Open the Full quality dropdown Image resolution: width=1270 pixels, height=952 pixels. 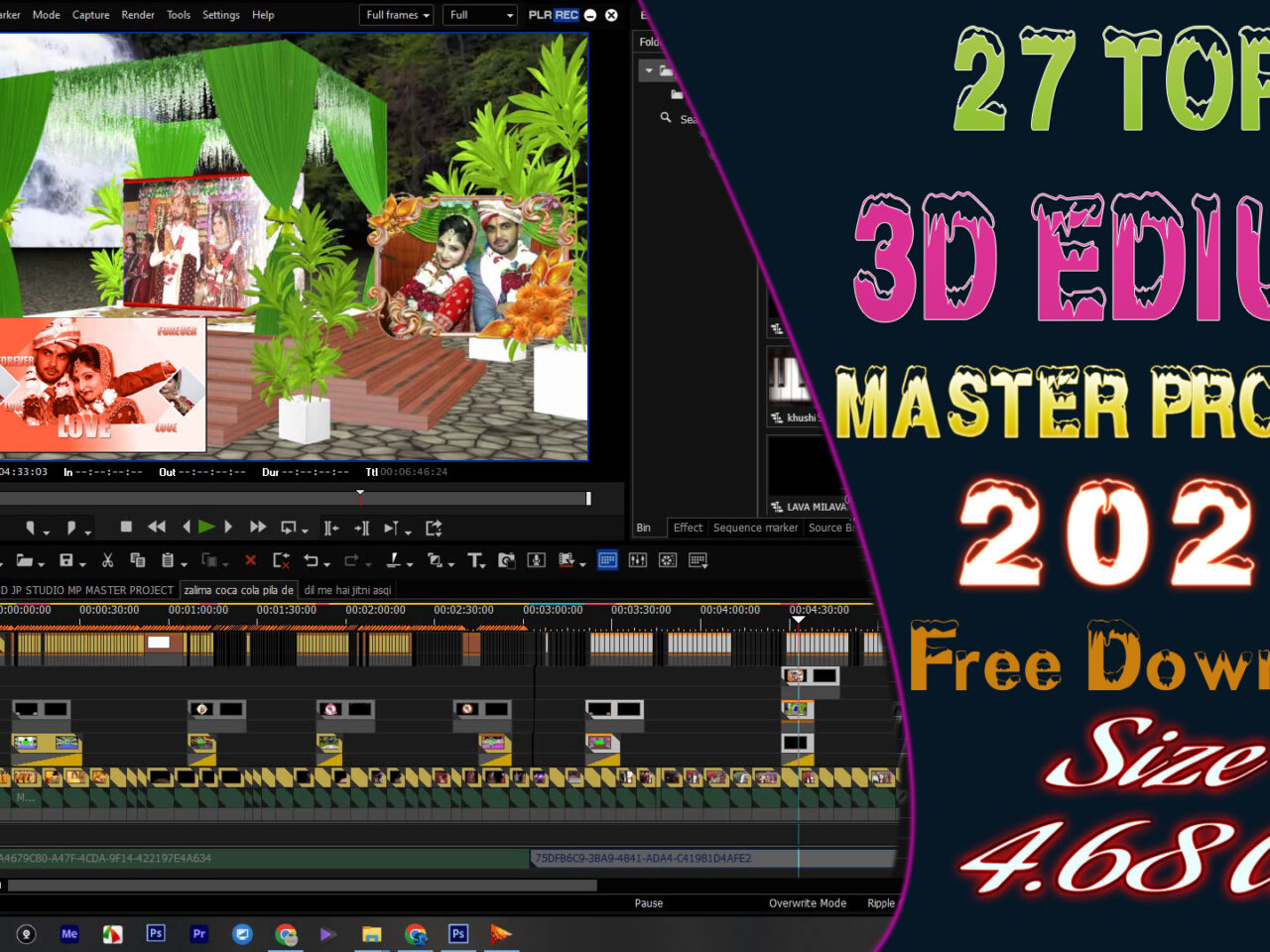(481, 15)
